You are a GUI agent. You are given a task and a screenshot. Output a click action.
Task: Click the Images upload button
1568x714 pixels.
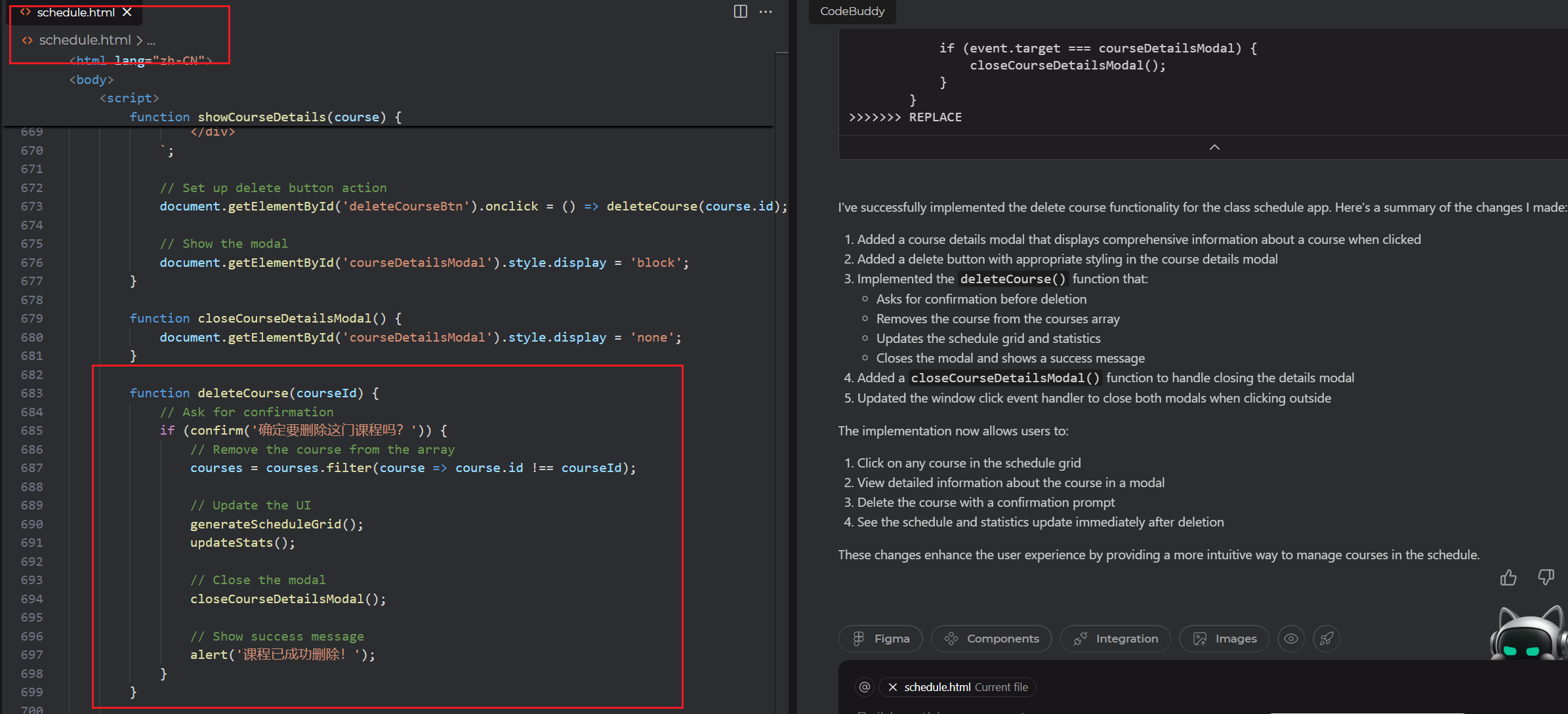click(x=1224, y=639)
